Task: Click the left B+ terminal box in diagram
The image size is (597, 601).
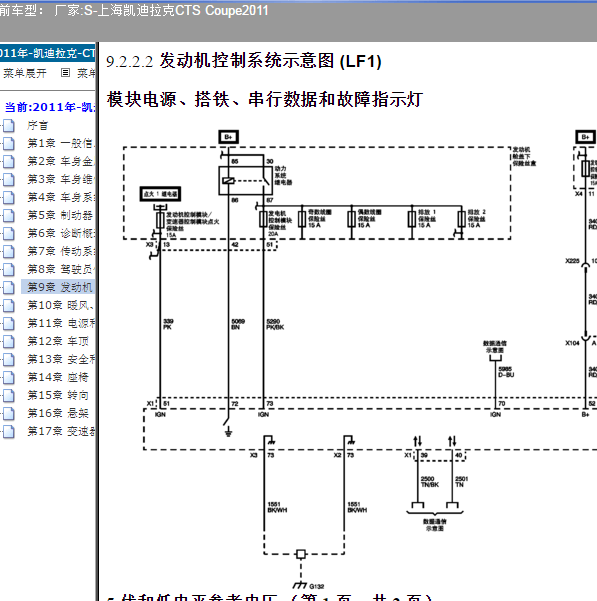Action: point(228,137)
